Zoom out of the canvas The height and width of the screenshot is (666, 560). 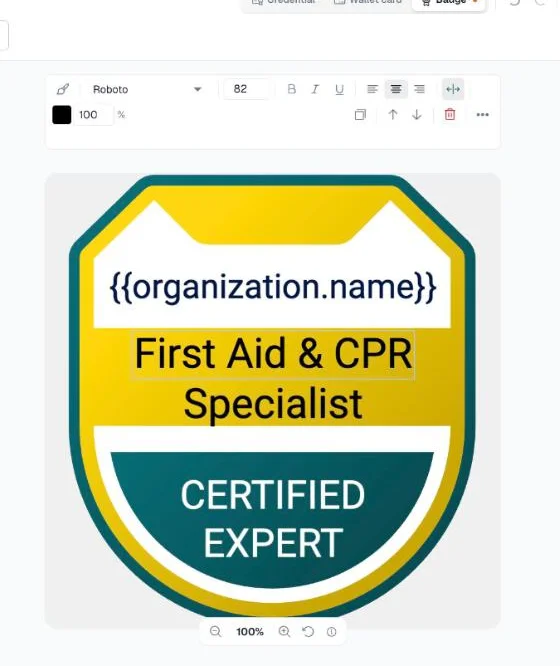pyautogui.click(x=216, y=632)
